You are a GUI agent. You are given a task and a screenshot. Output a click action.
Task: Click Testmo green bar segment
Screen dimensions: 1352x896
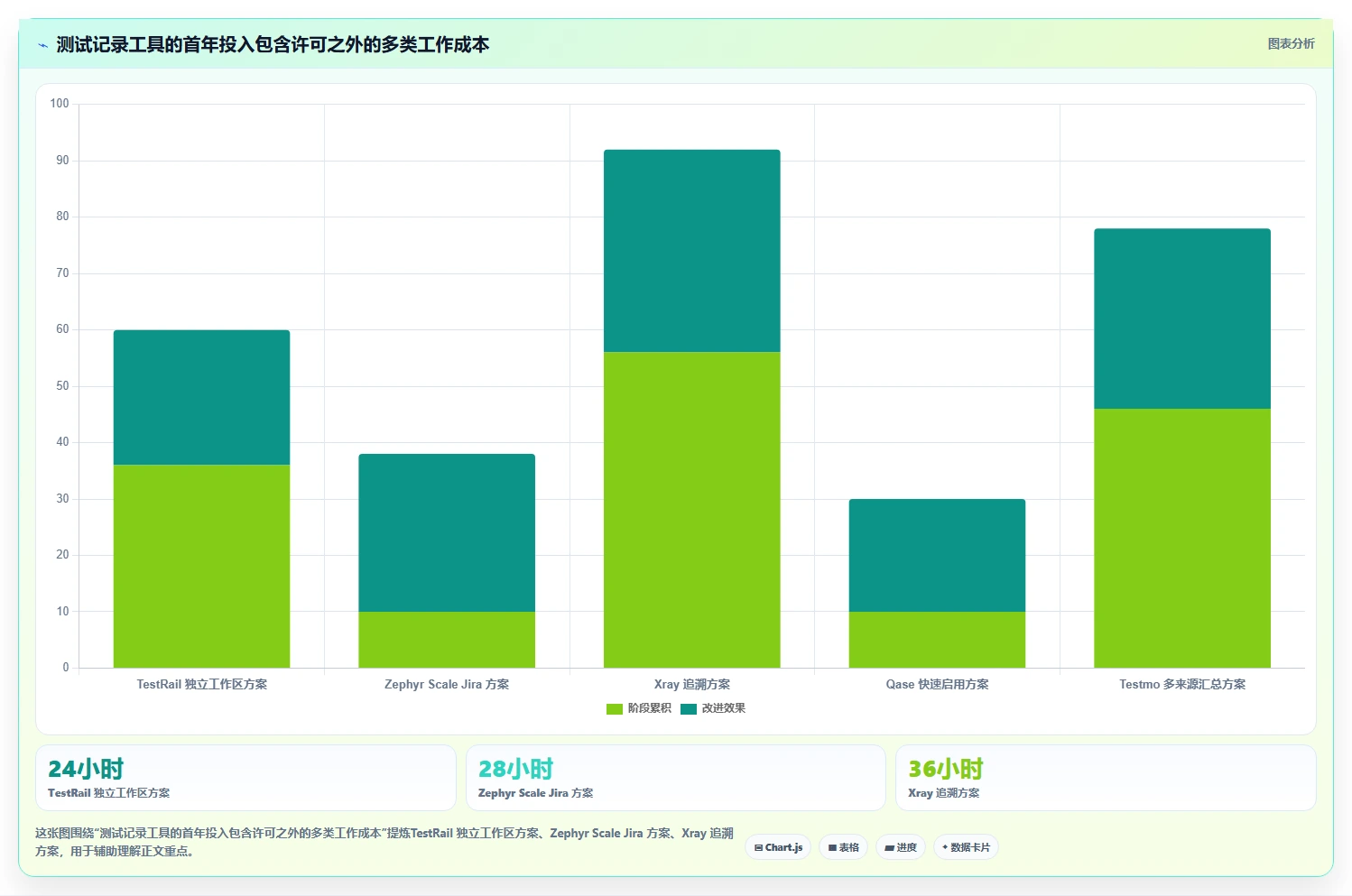pyautogui.click(x=1182, y=539)
